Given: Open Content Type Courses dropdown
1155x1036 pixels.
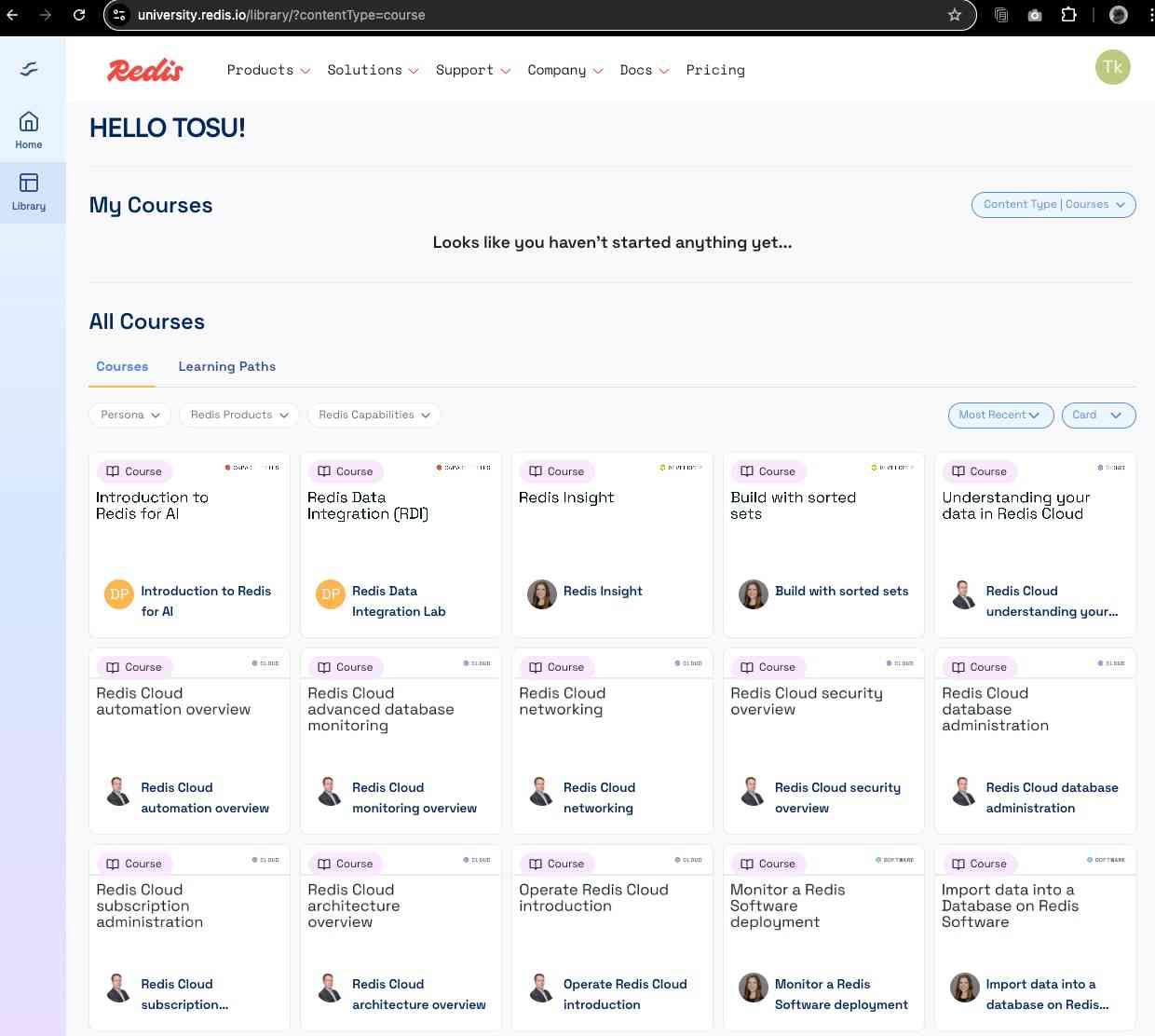Looking at the screenshot, I should (1053, 205).
